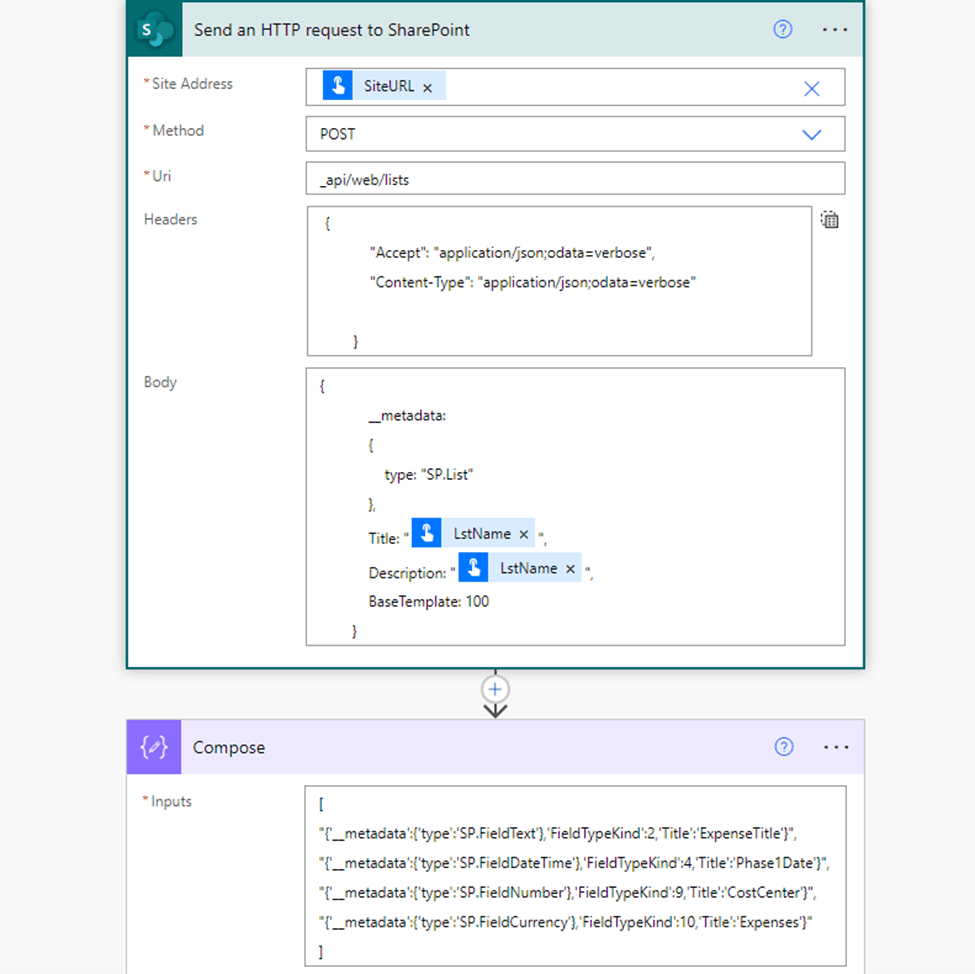
Task: Click the Phase1Date field definition line
Action: point(574,863)
